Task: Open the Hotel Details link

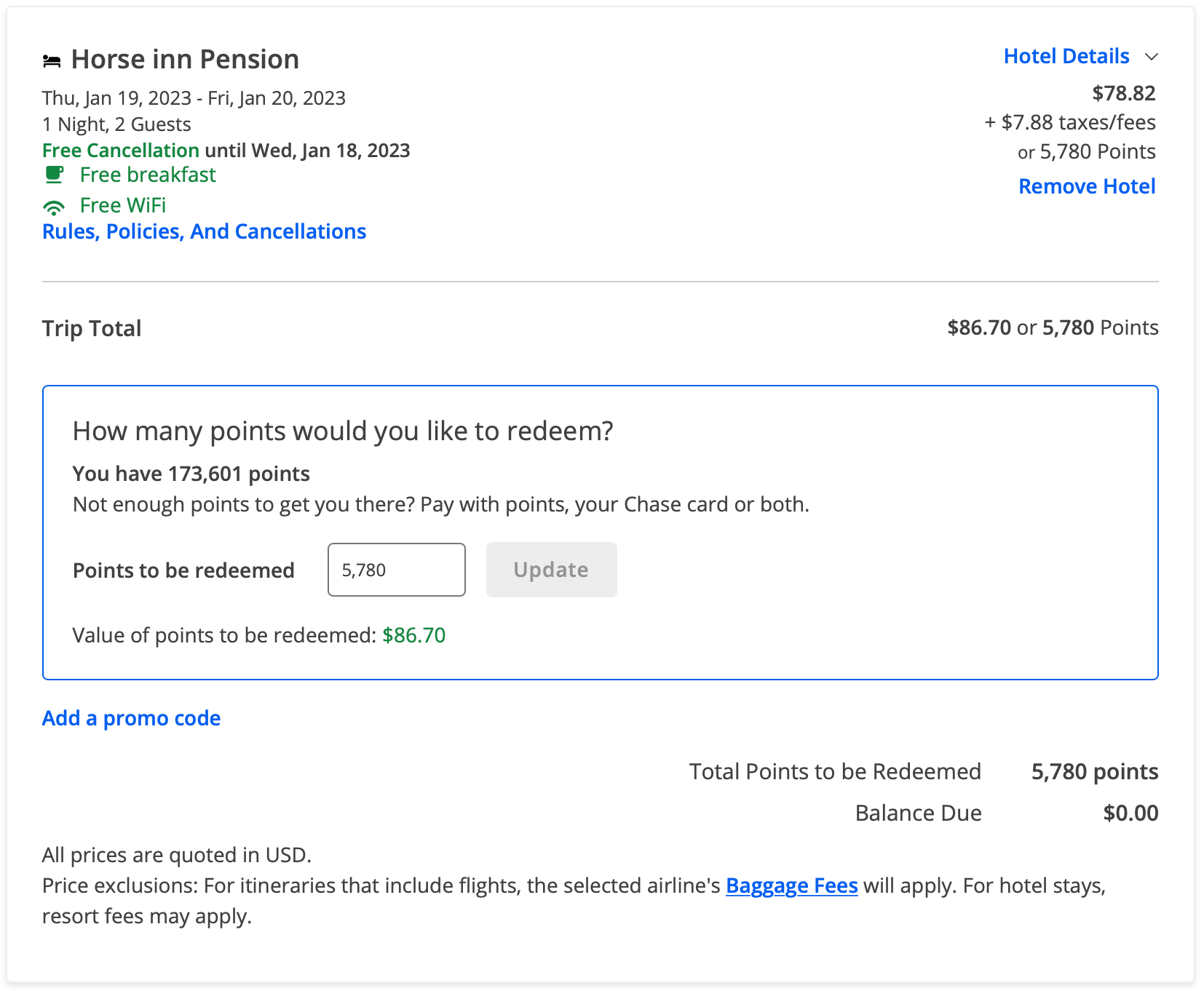Action: (x=1066, y=56)
